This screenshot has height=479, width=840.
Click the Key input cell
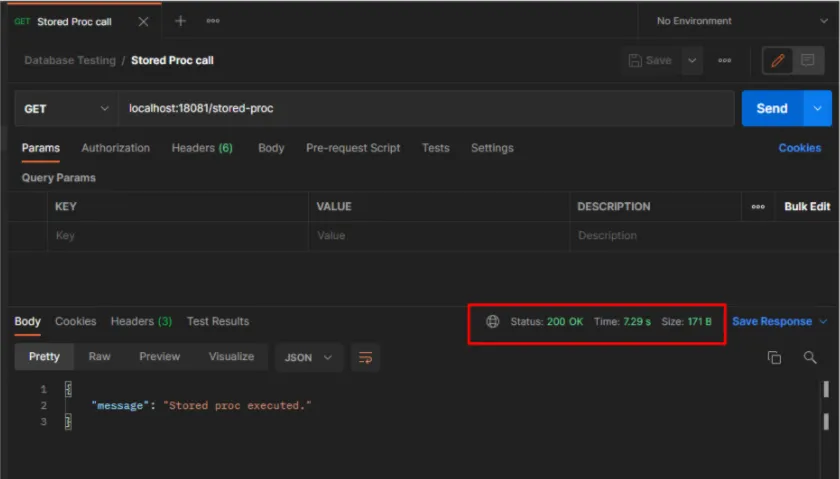coord(178,236)
